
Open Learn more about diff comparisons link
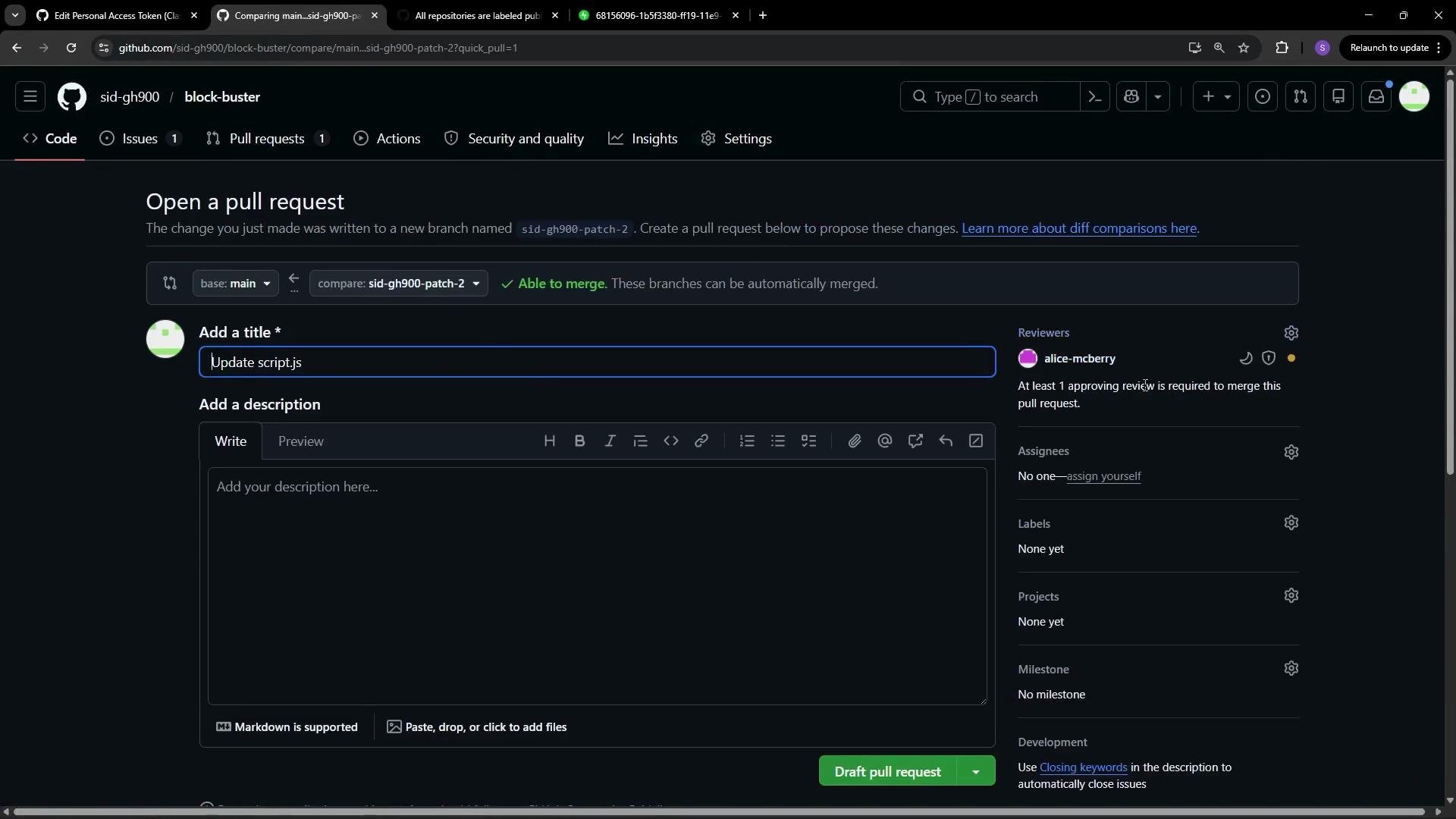click(1079, 228)
